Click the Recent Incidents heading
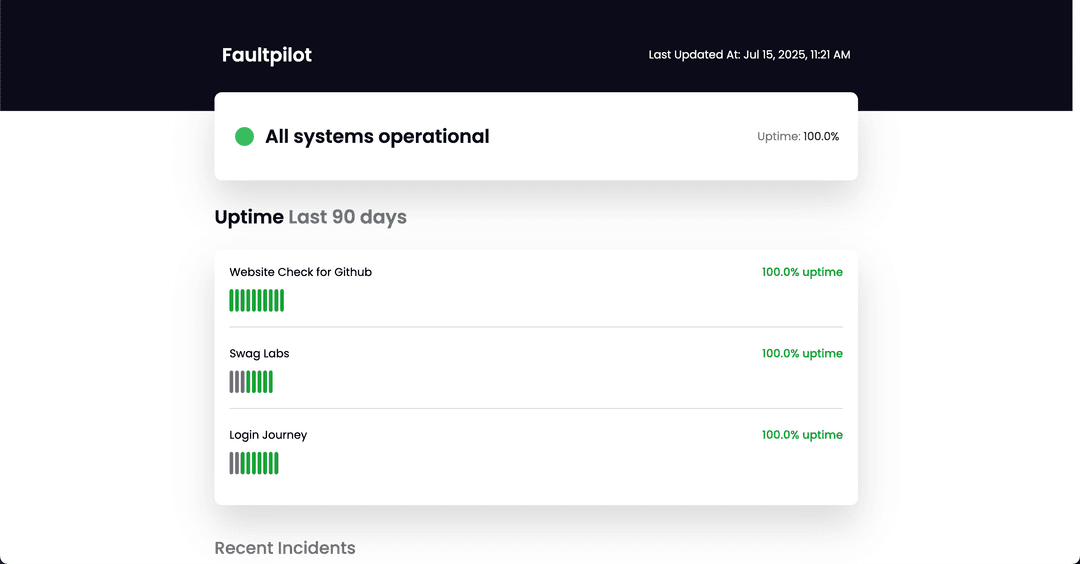The image size is (1080, 564). [284, 547]
